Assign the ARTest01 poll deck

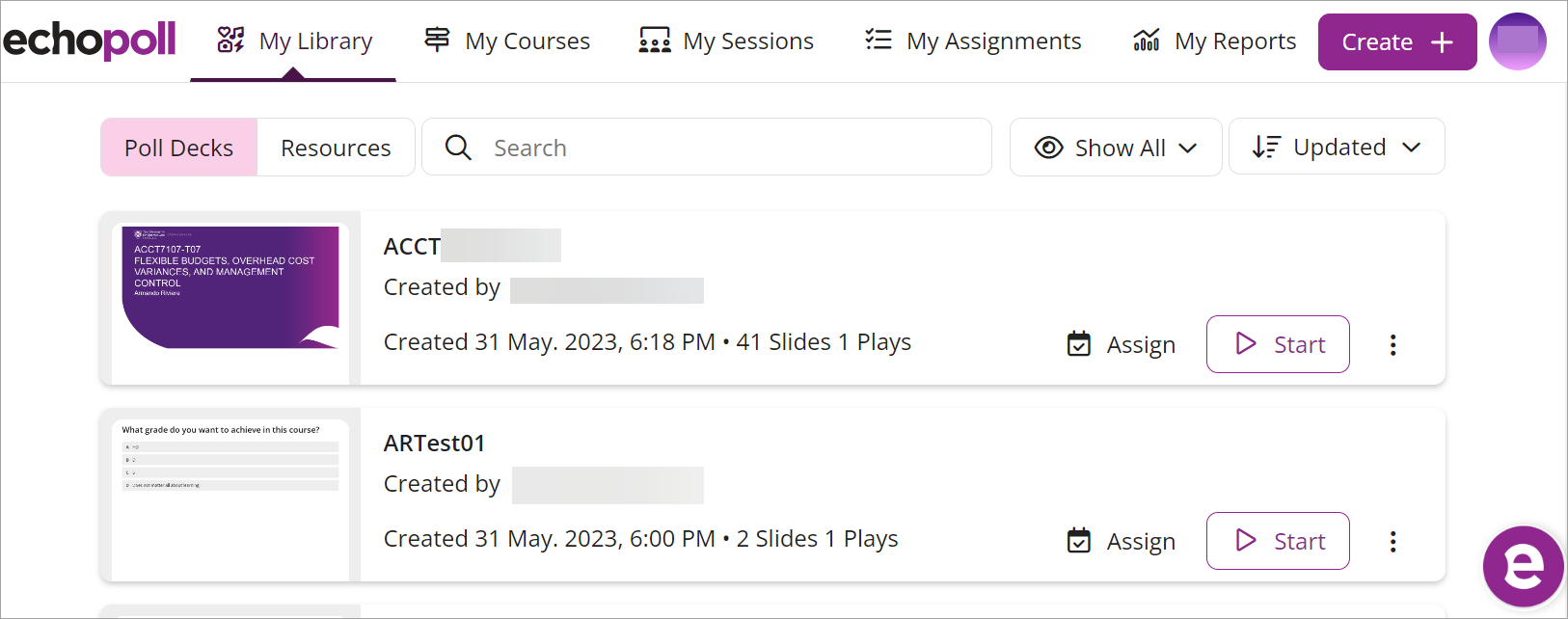1122,542
